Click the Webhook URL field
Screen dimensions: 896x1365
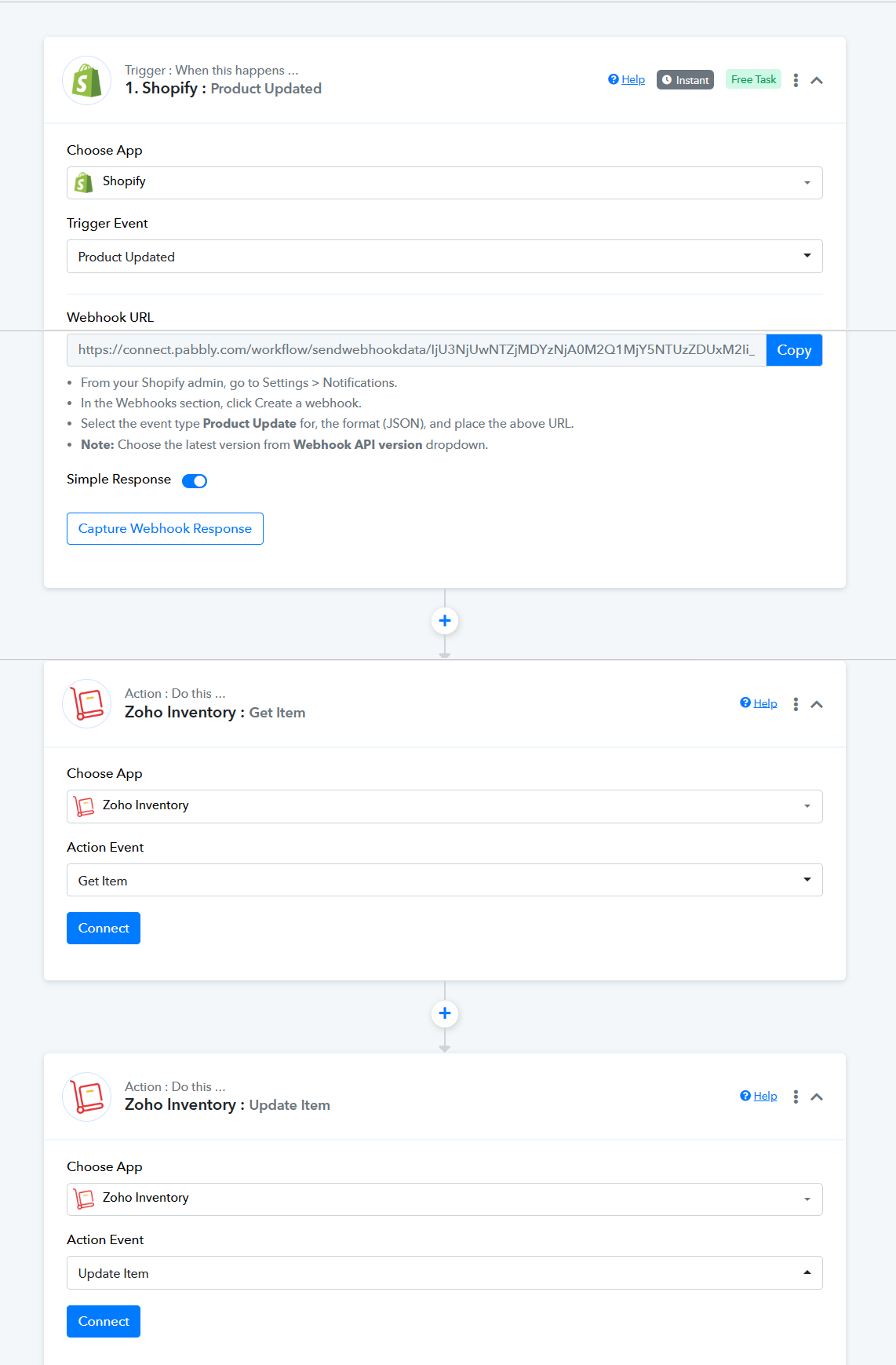click(417, 350)
